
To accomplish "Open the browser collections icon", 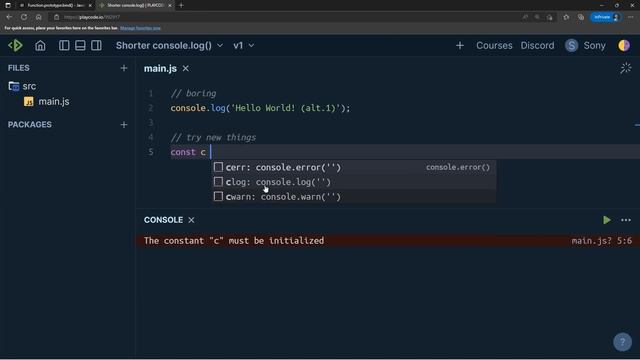I will tap(581, 17).
